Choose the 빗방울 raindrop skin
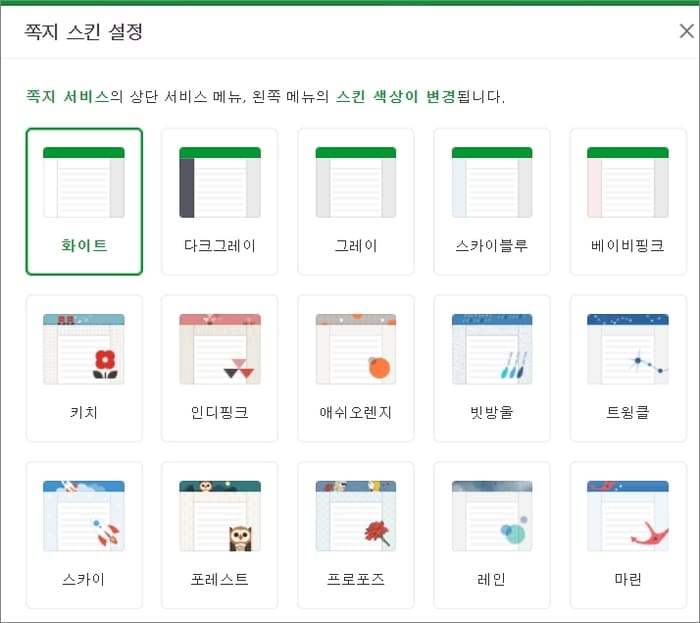Image resolution: width=700 pixels, height=623 pixels. tap(492, 349)
